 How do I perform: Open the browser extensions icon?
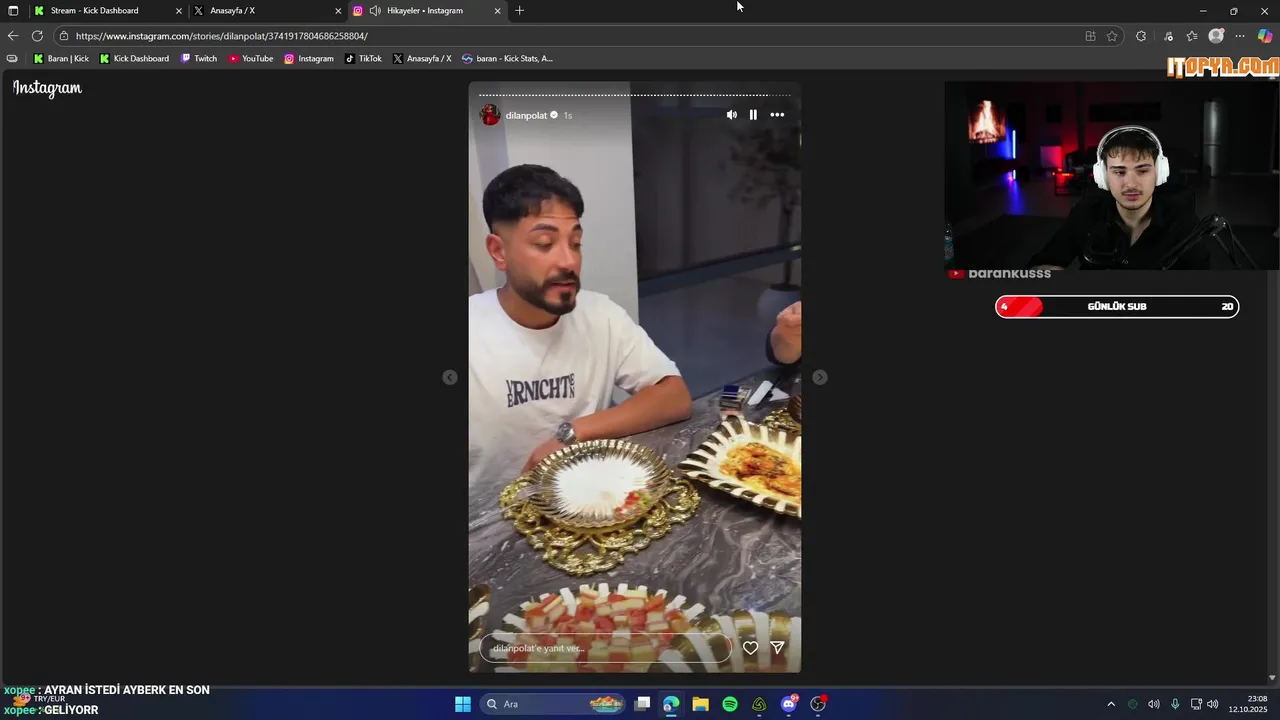point(1141,36)
